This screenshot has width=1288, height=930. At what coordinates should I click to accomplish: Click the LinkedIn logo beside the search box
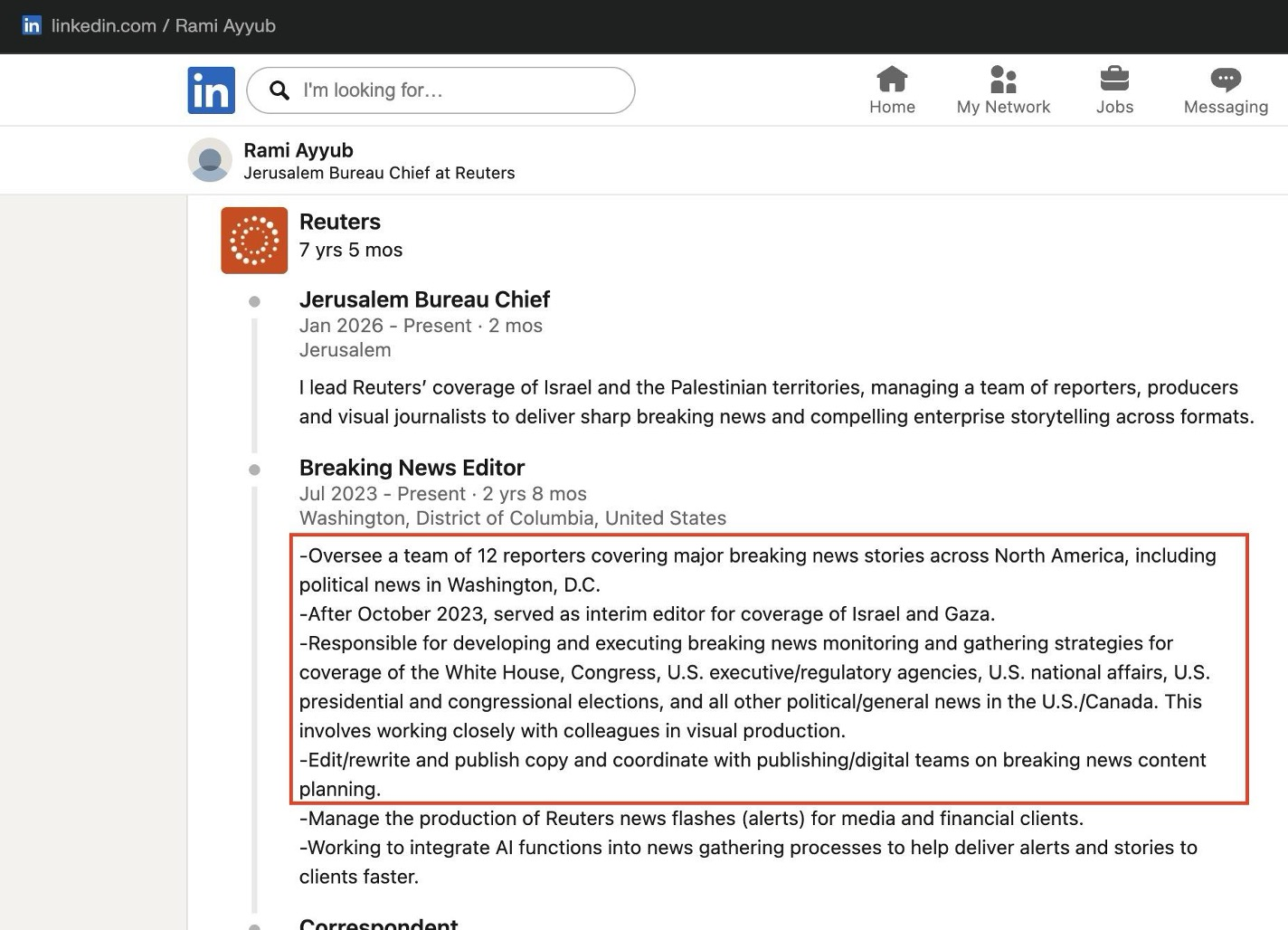point(211,90)
